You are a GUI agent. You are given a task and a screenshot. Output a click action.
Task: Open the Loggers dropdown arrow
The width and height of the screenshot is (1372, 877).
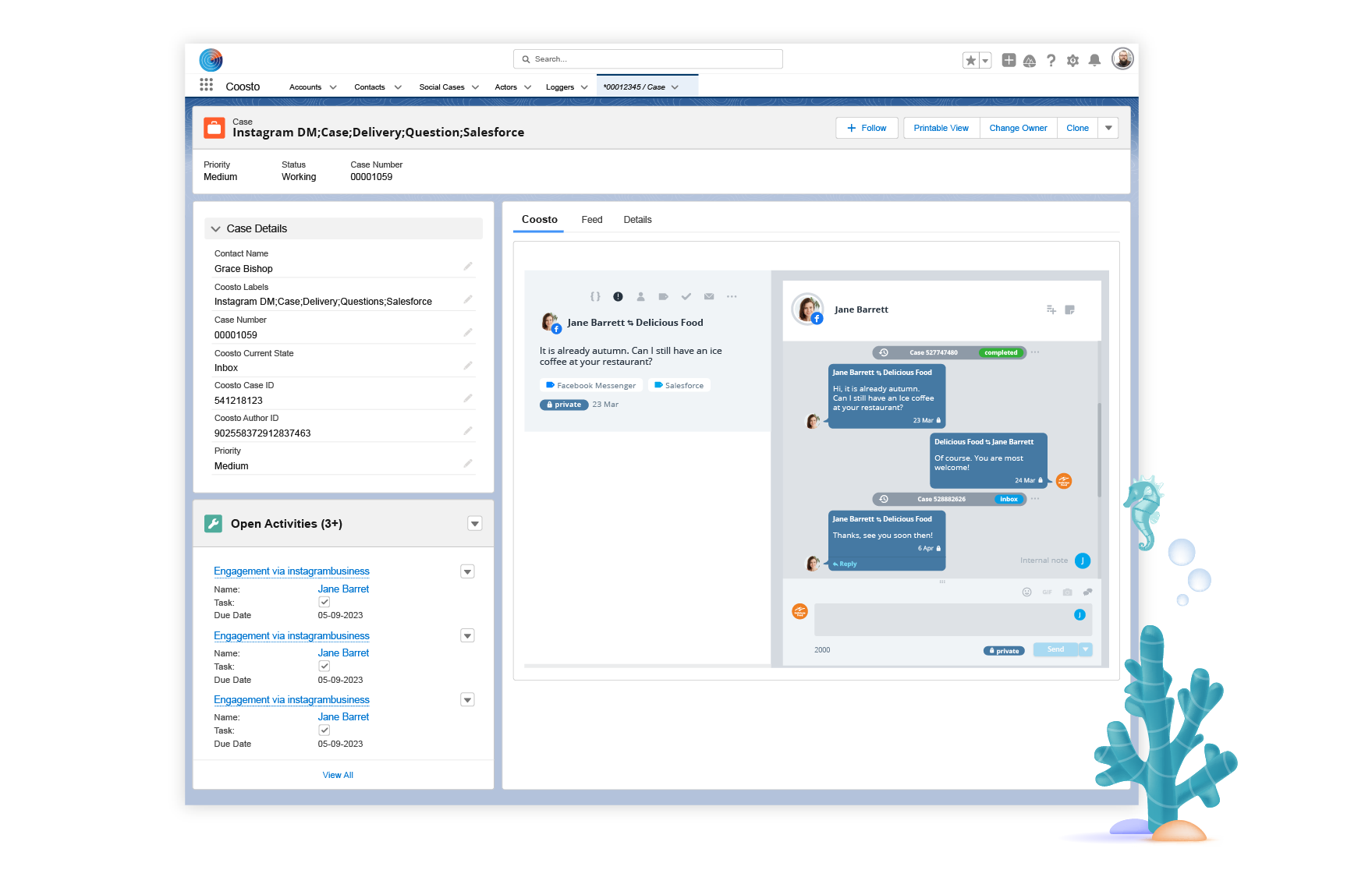584,87
